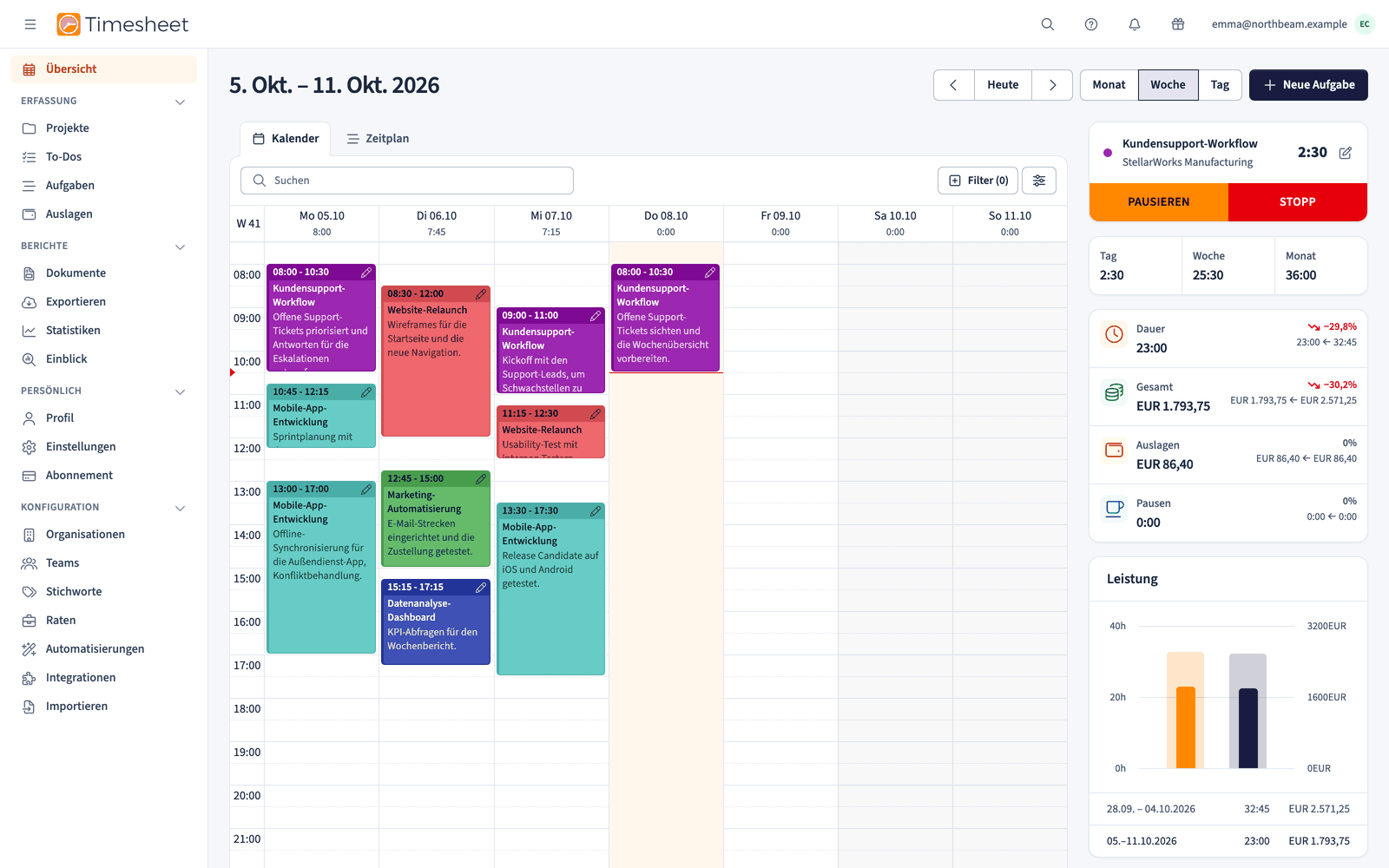This screenshot has height=868, width=1389.
Task: Go to previous week arrow
Action: pos(954,85)
